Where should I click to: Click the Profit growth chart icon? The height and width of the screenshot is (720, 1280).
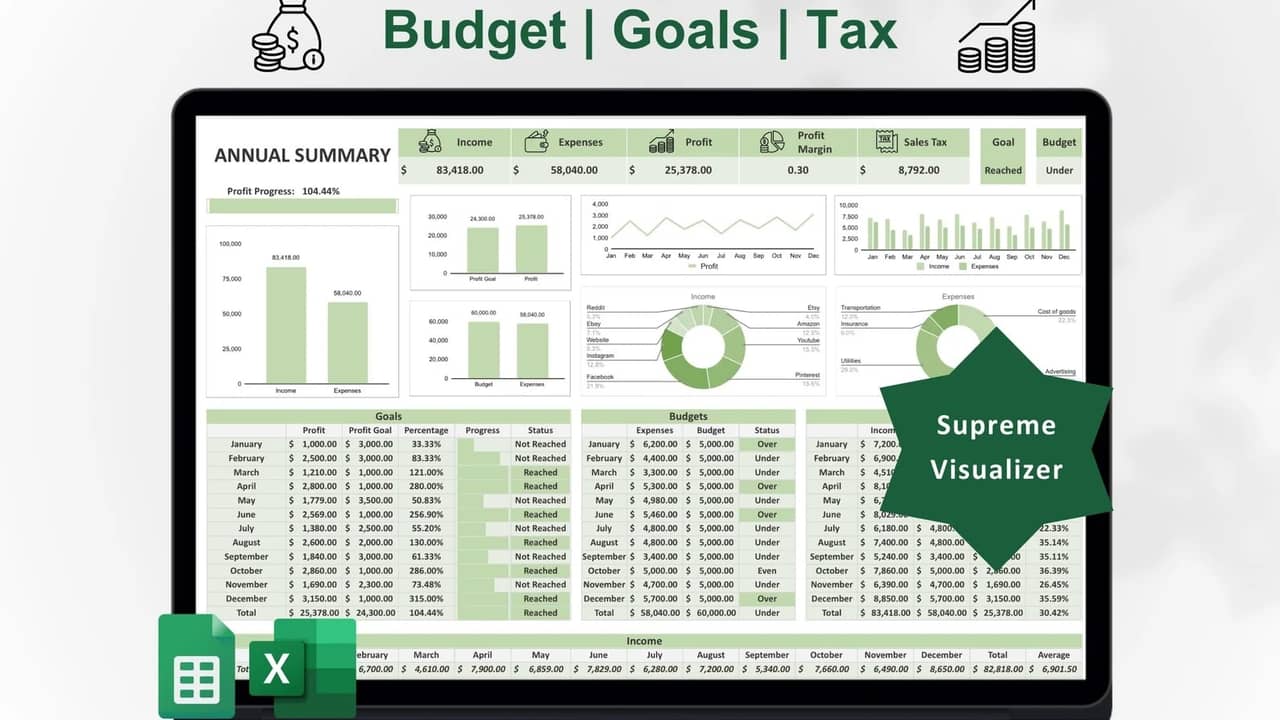(661, 142)
